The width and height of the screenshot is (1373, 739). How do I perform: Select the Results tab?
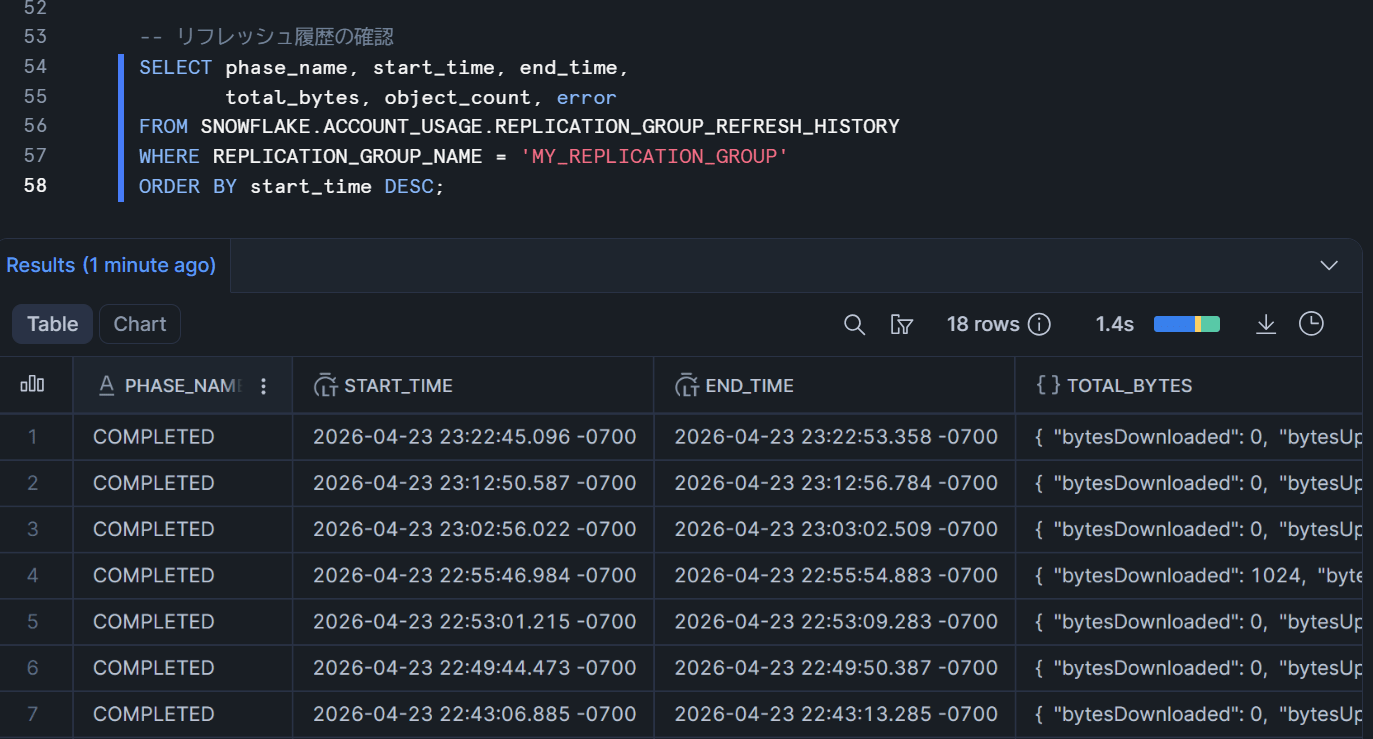[x=111, y=265]
